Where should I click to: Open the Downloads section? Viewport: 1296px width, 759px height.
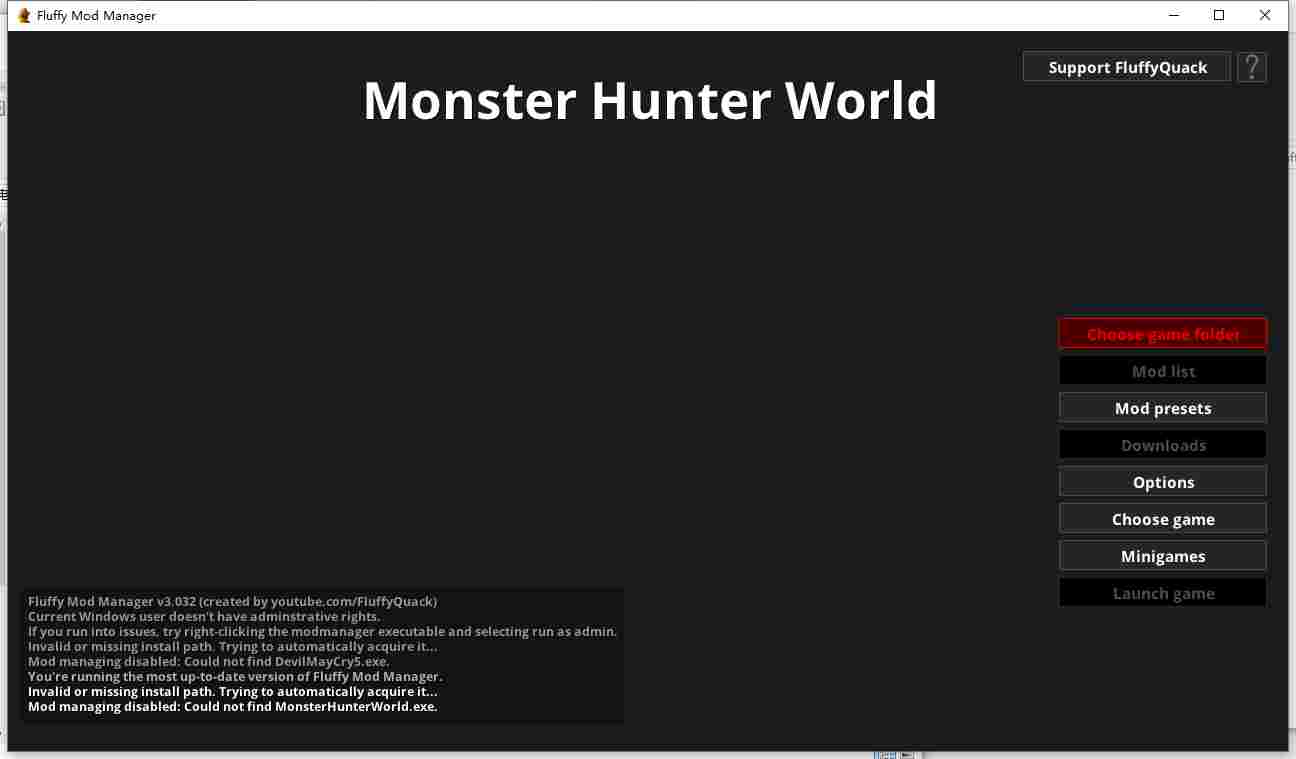[x=1163, y=445]
